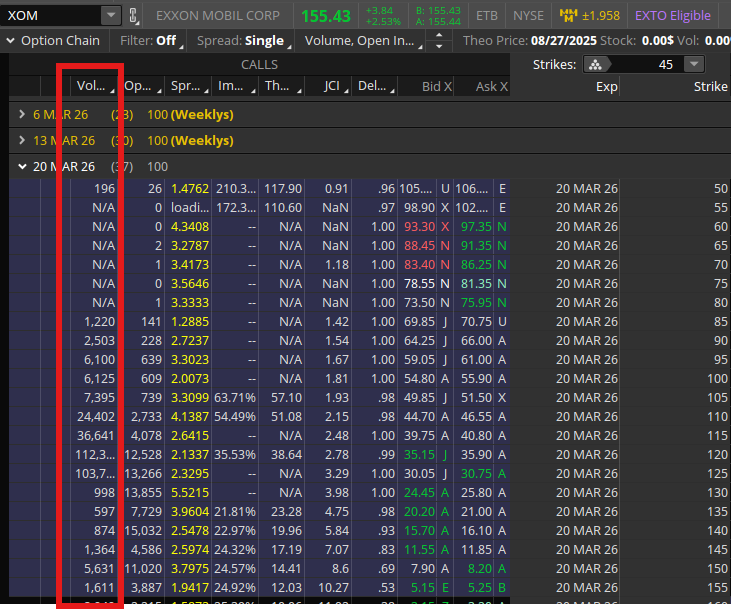Click the layout up/down stepper arrows

[x=439, y=41]
